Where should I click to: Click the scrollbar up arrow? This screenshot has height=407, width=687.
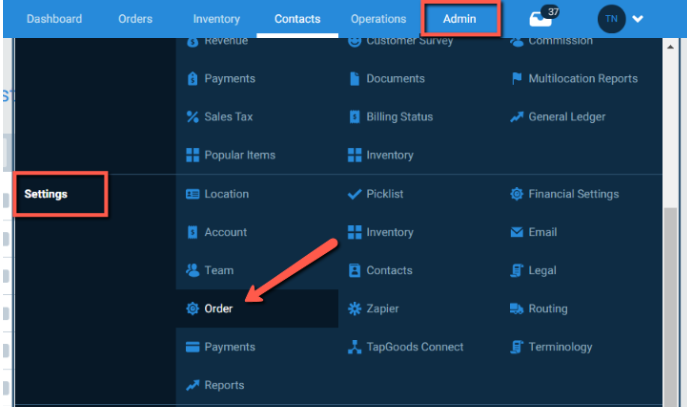coord(670,46)
